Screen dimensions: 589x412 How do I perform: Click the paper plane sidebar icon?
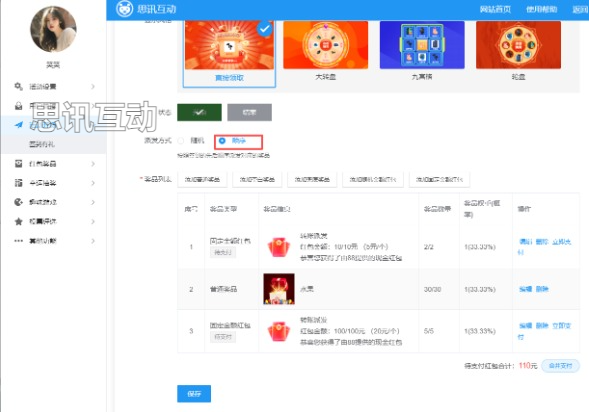click(x=18, y=125)
